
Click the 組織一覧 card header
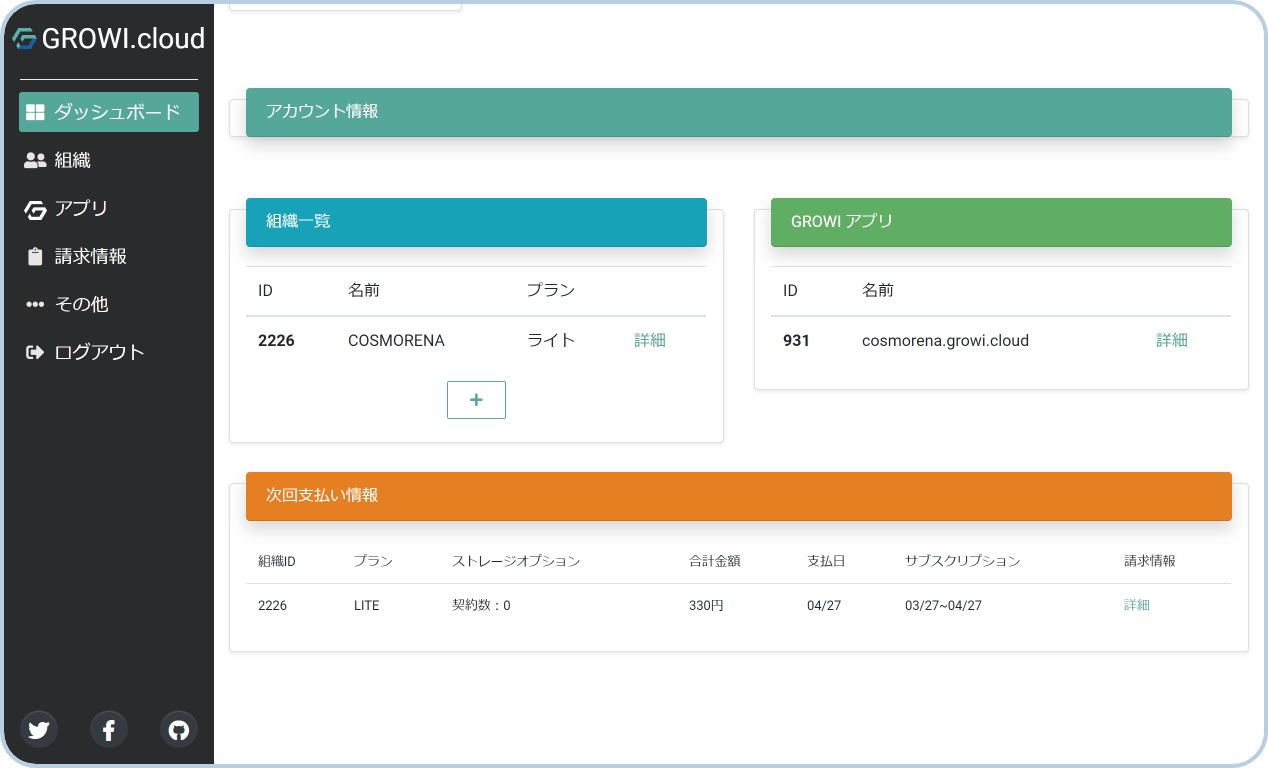tap(476, 222)
